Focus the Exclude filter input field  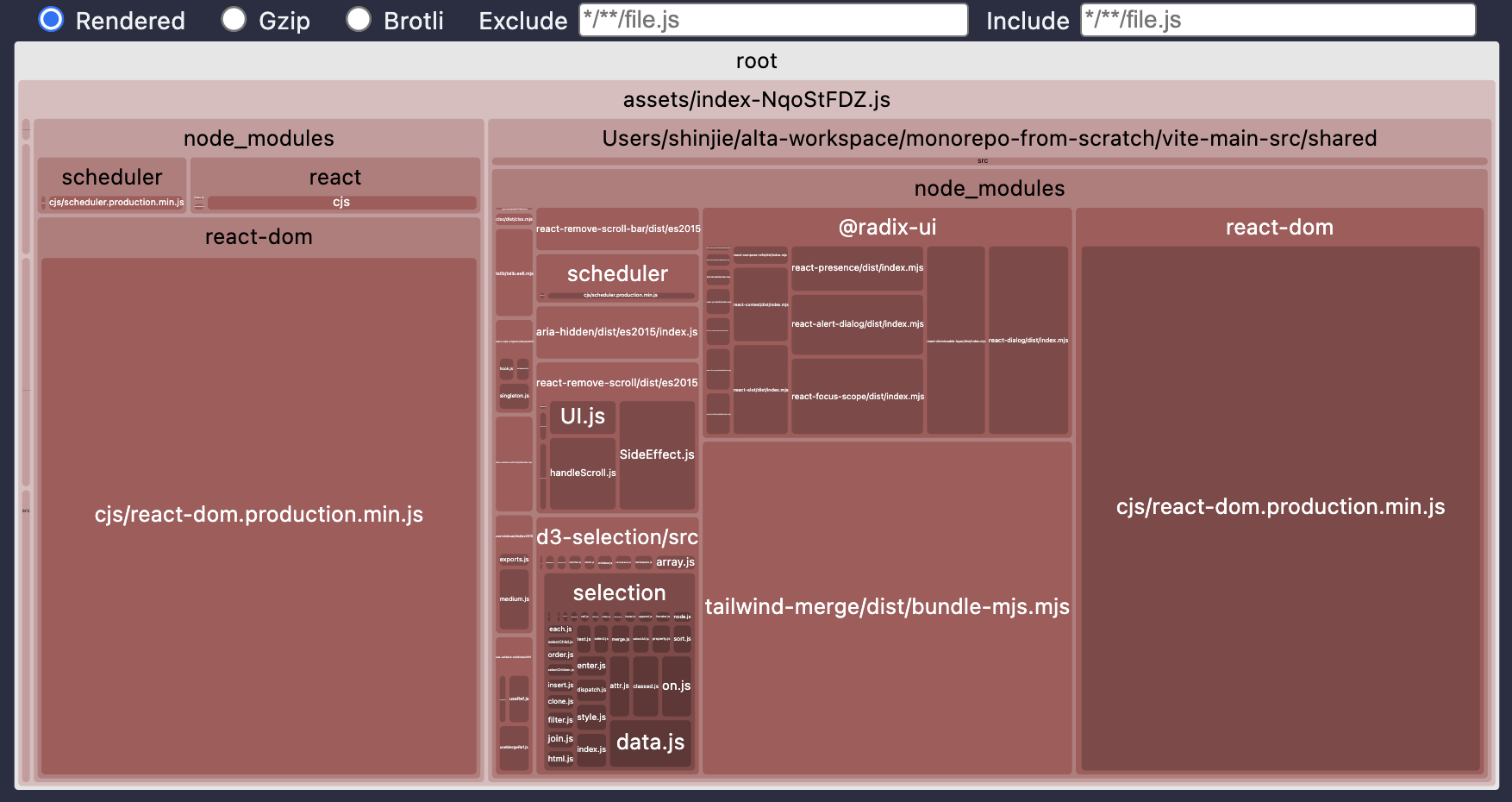tap(773, 20)
